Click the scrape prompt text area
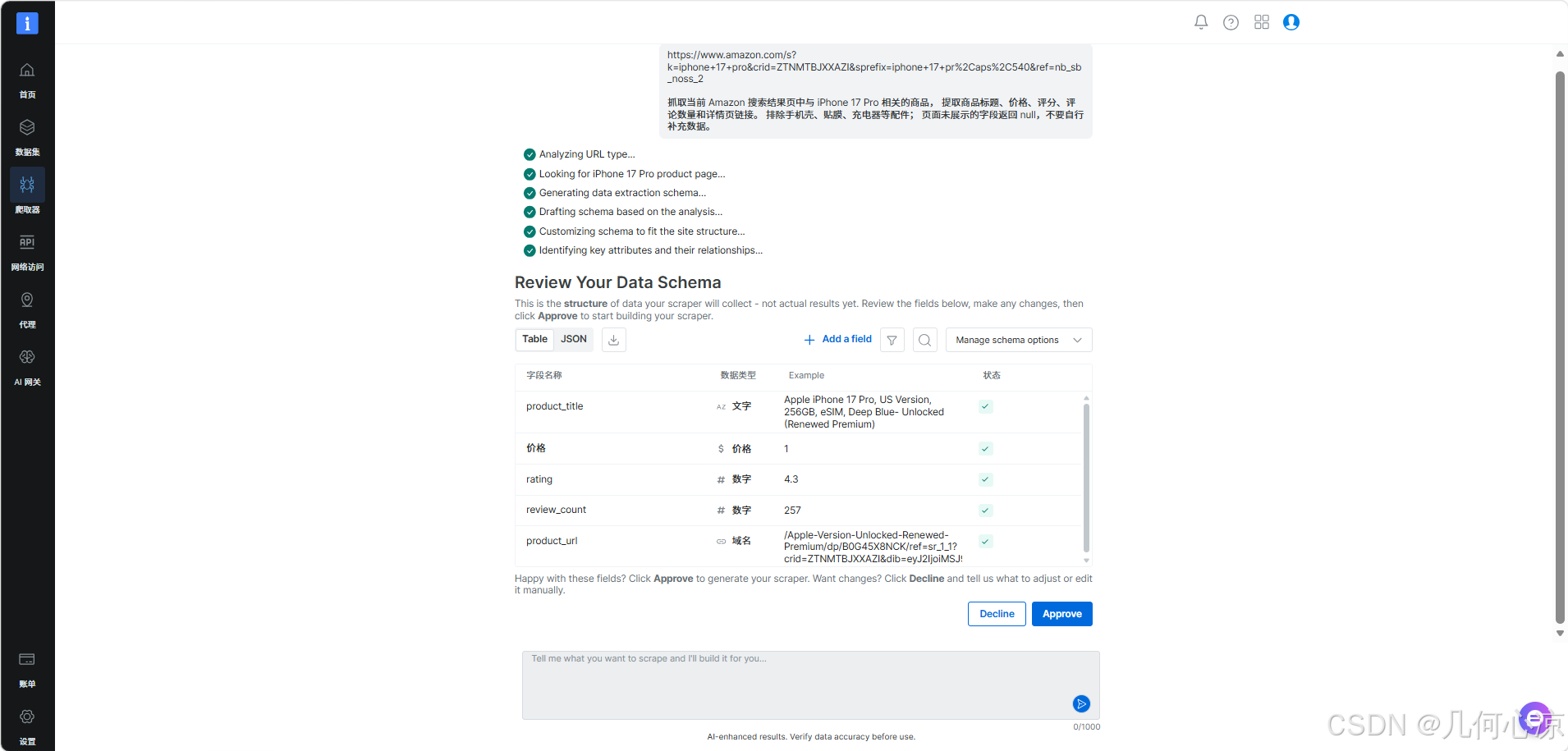The image size is (1568, 751). coord(811,685)
